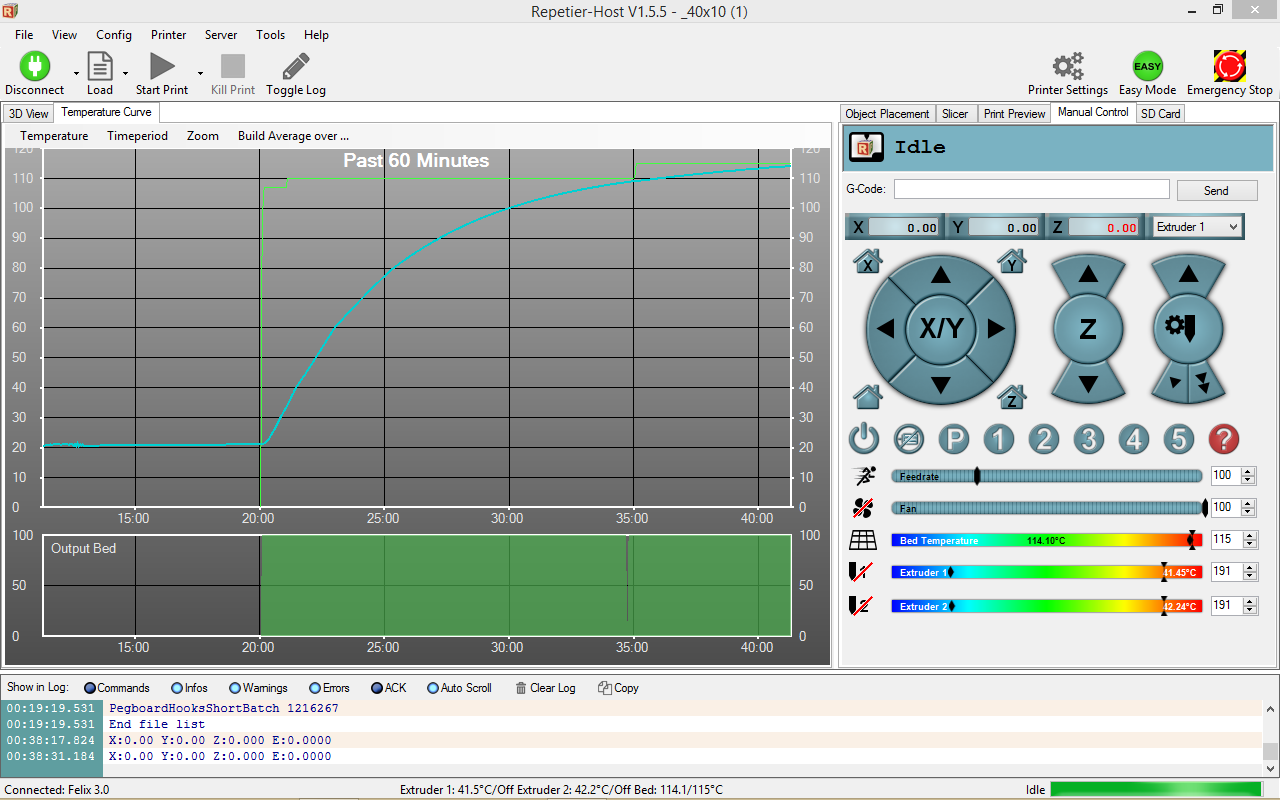Lower Z axis down arrow

(1088, 383)
